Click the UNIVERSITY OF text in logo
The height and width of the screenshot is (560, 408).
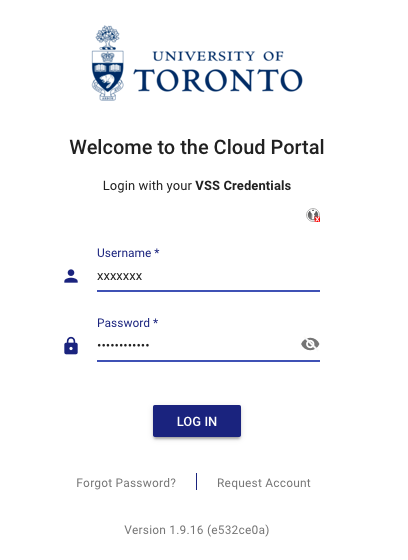pos(218,56)
